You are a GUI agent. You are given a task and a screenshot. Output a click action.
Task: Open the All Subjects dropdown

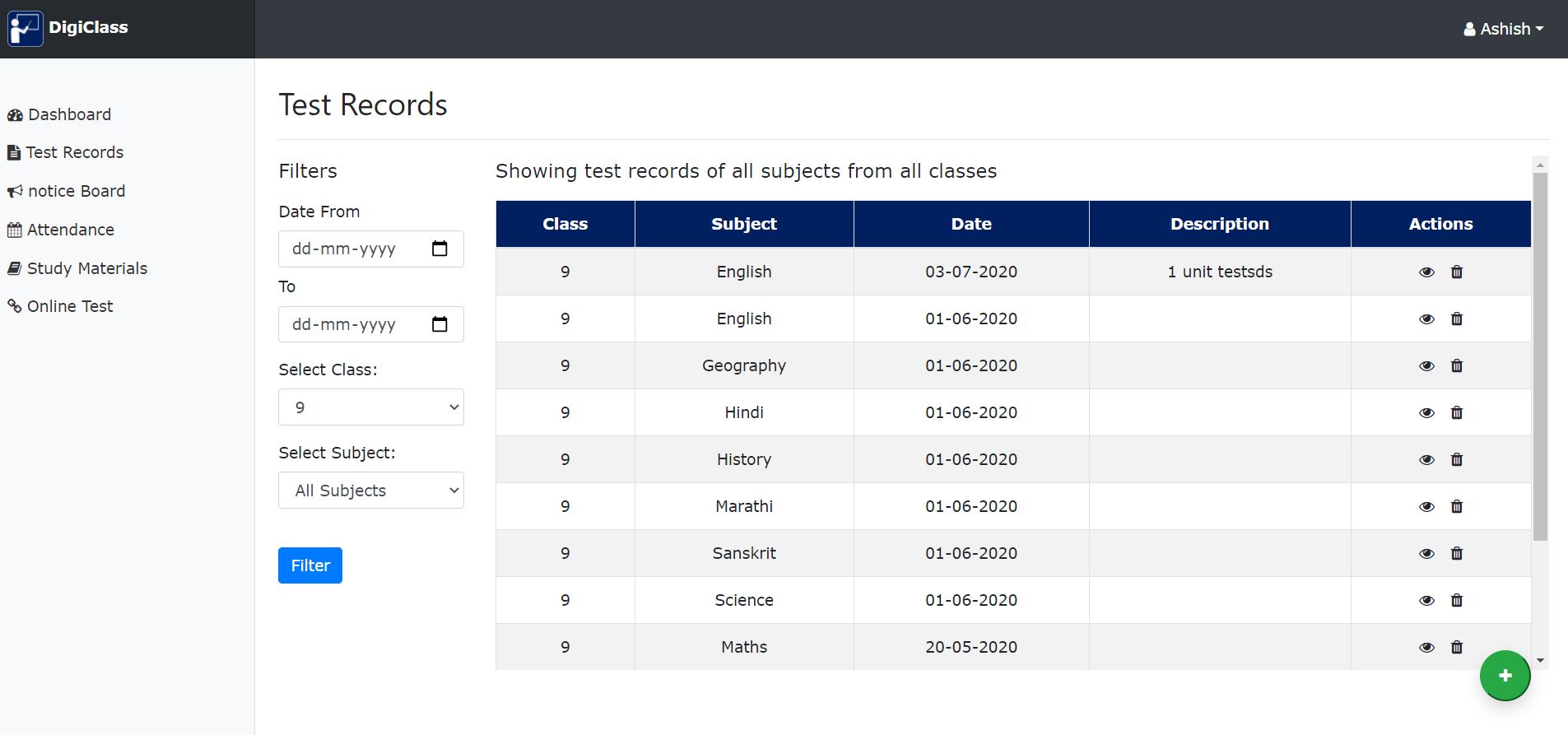pyautogui.click(x=371, y=491)
